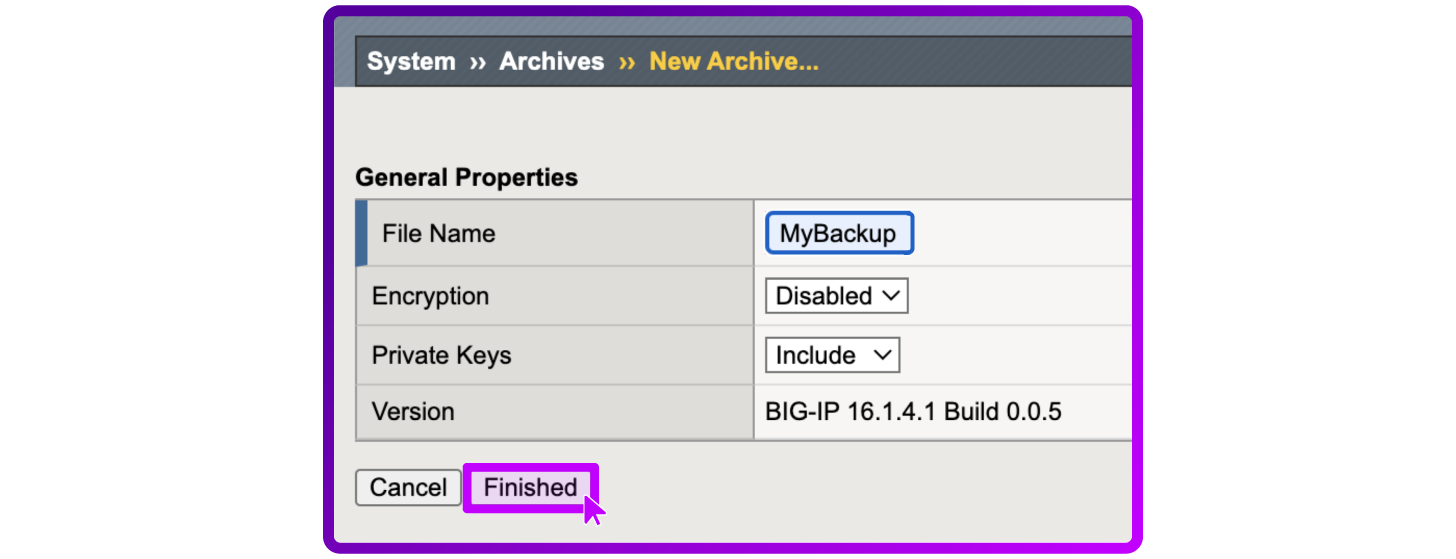This screenshot has width=1456, height=559.
Task: Click the Finished button
Action: coord(530,487)
